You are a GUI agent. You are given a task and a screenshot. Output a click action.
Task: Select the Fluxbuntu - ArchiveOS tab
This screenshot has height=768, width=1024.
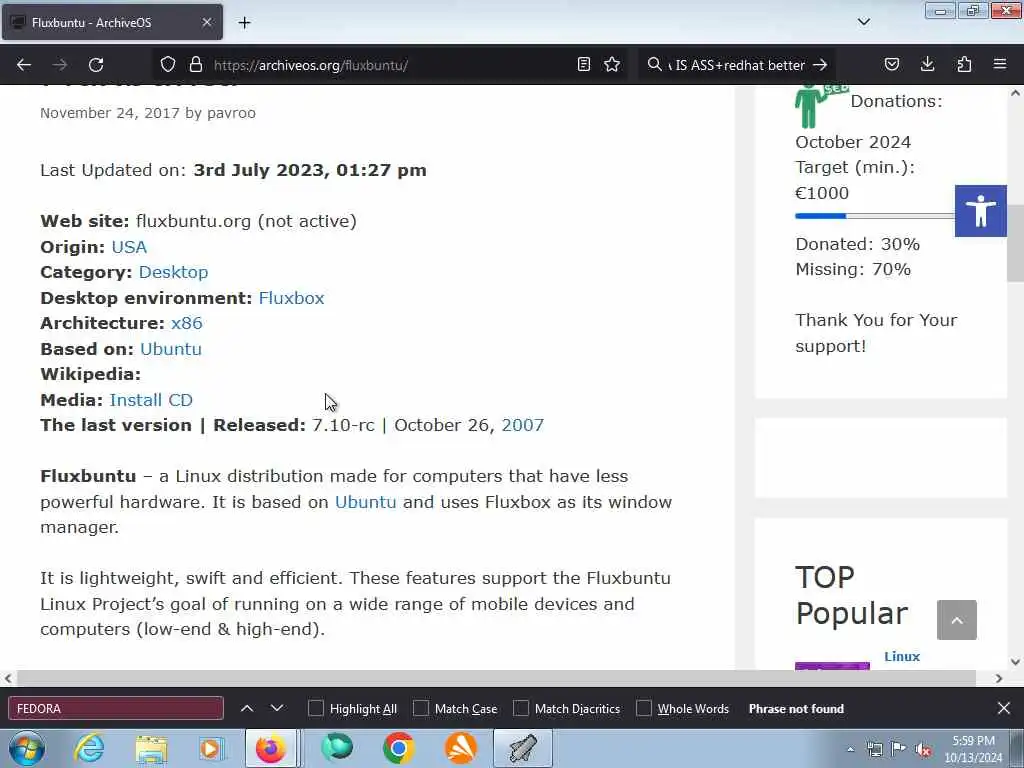(112, 22)
